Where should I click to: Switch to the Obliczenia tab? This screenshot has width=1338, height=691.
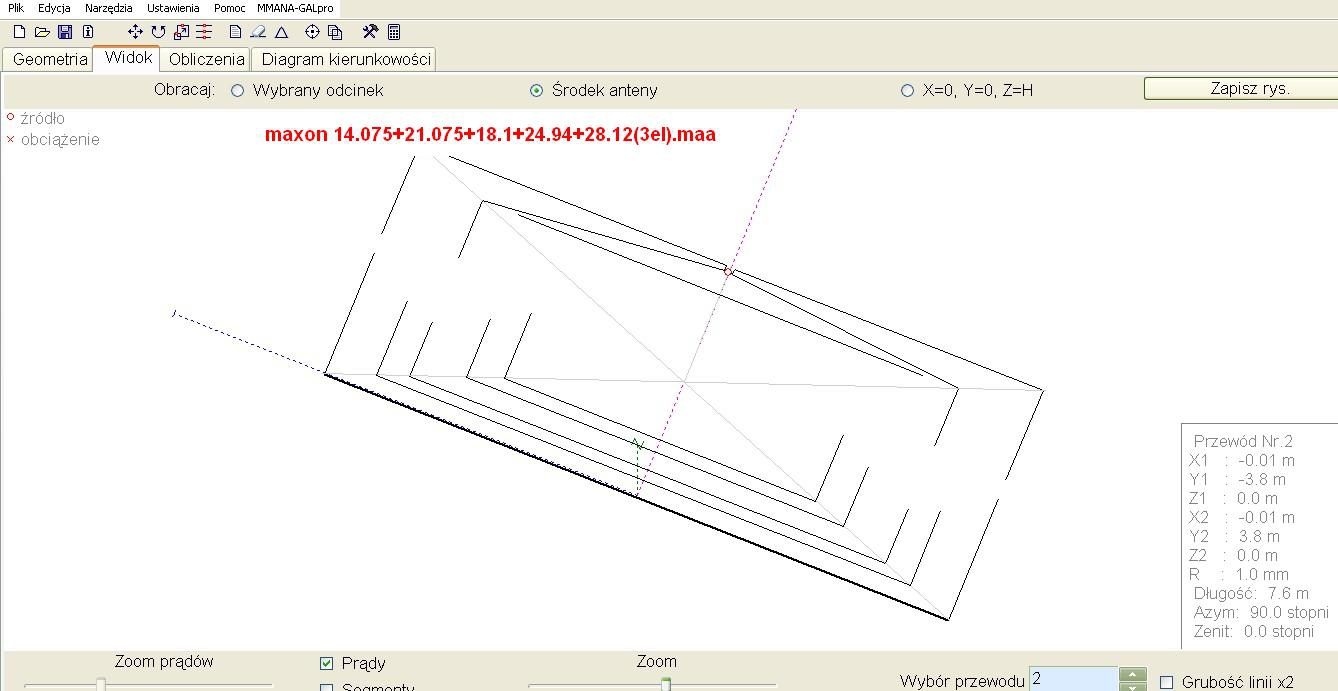[206, 59]
